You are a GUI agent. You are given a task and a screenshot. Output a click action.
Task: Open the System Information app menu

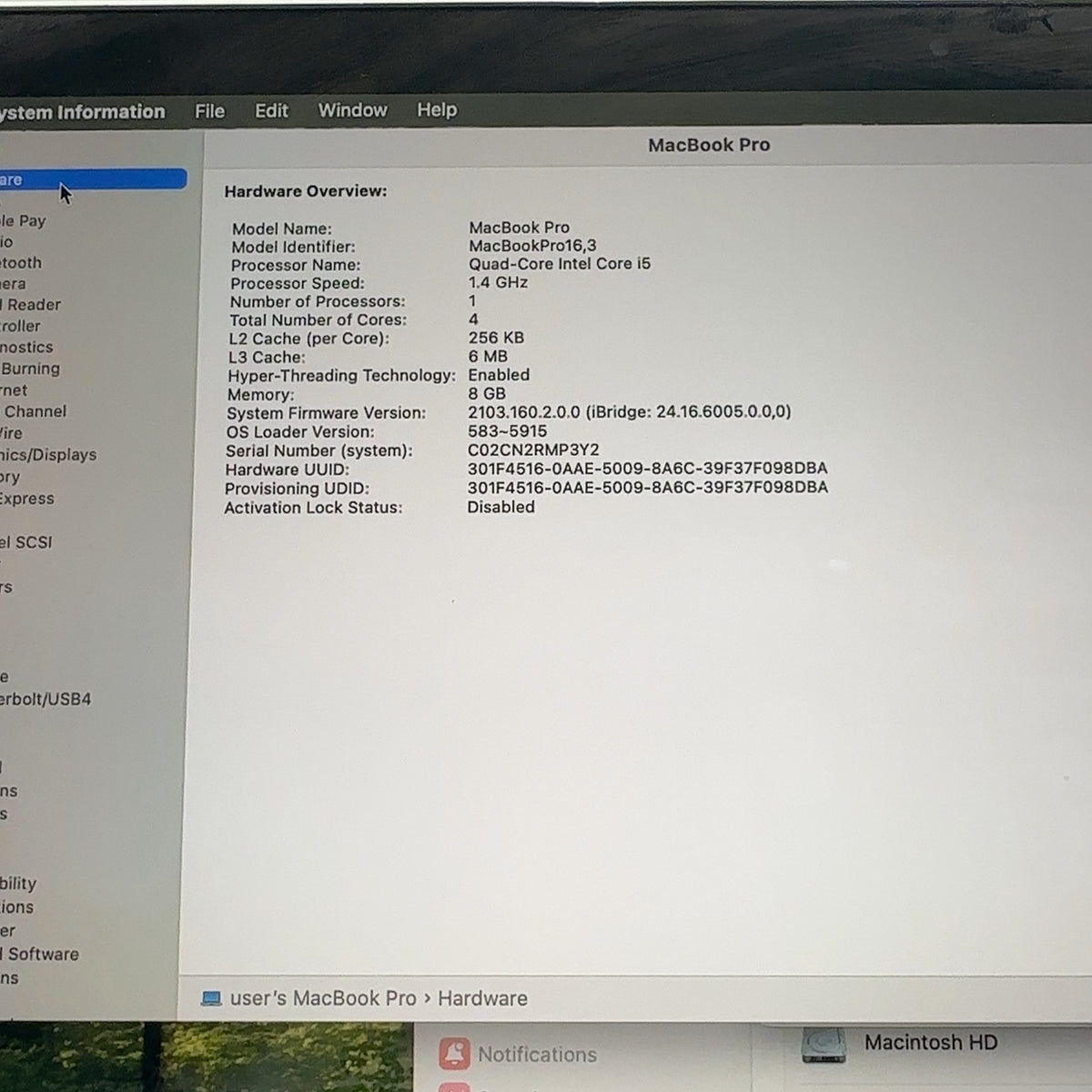pyautogui.click(x=83, y=112)
